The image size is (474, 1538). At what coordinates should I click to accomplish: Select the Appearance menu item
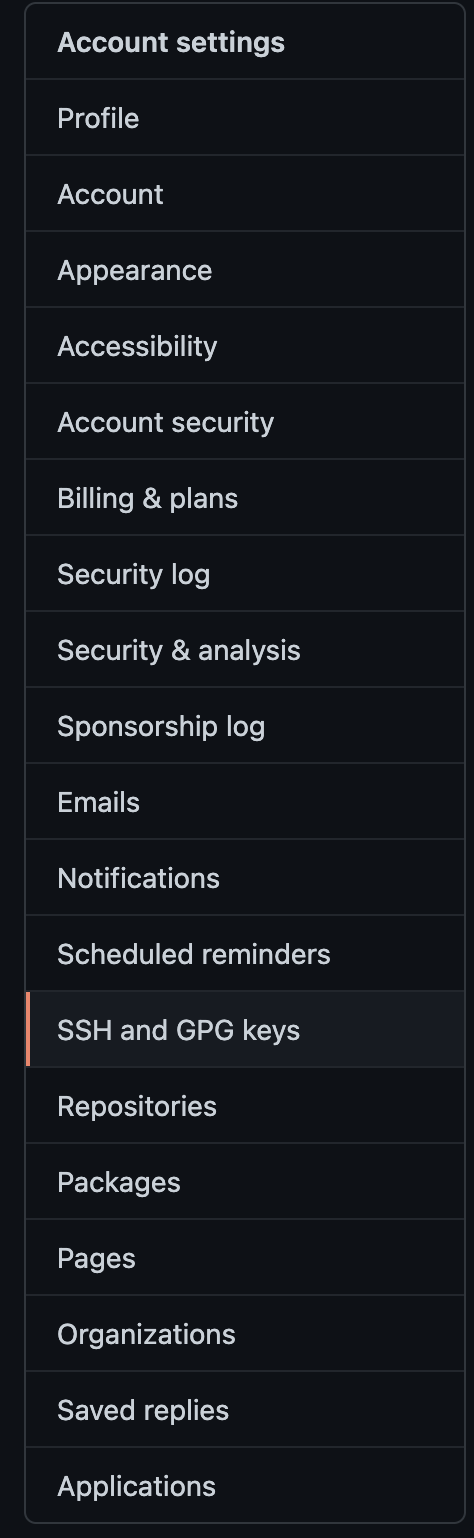point(245,270)
